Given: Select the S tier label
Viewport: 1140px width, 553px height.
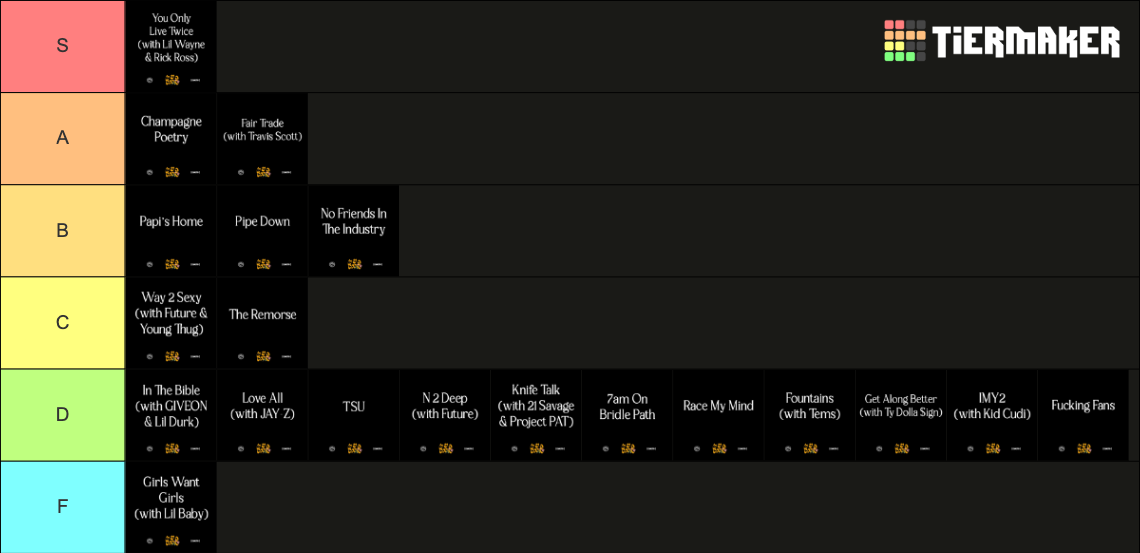Looking at the screenshot, I should pos(63,46).
